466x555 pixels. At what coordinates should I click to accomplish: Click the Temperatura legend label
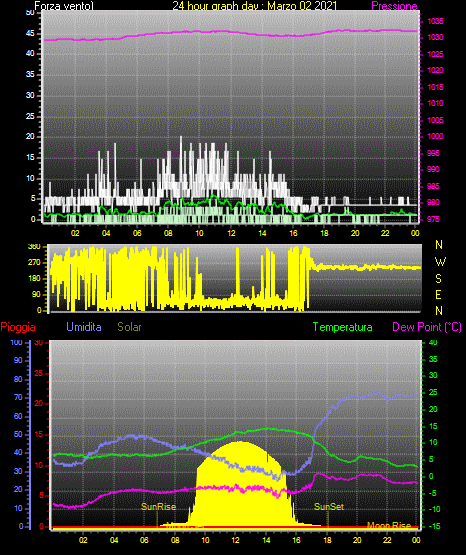click(x=343, y=327)
